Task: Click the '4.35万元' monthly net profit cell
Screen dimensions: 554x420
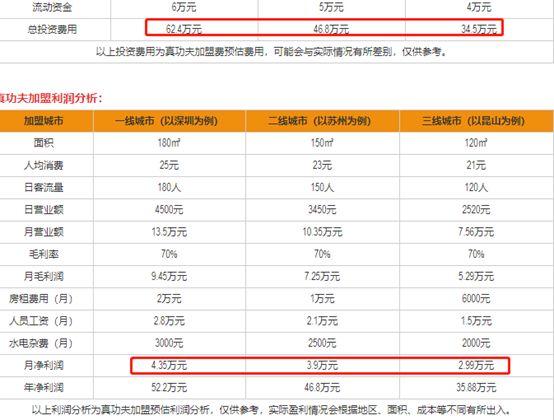Action: 169,365
